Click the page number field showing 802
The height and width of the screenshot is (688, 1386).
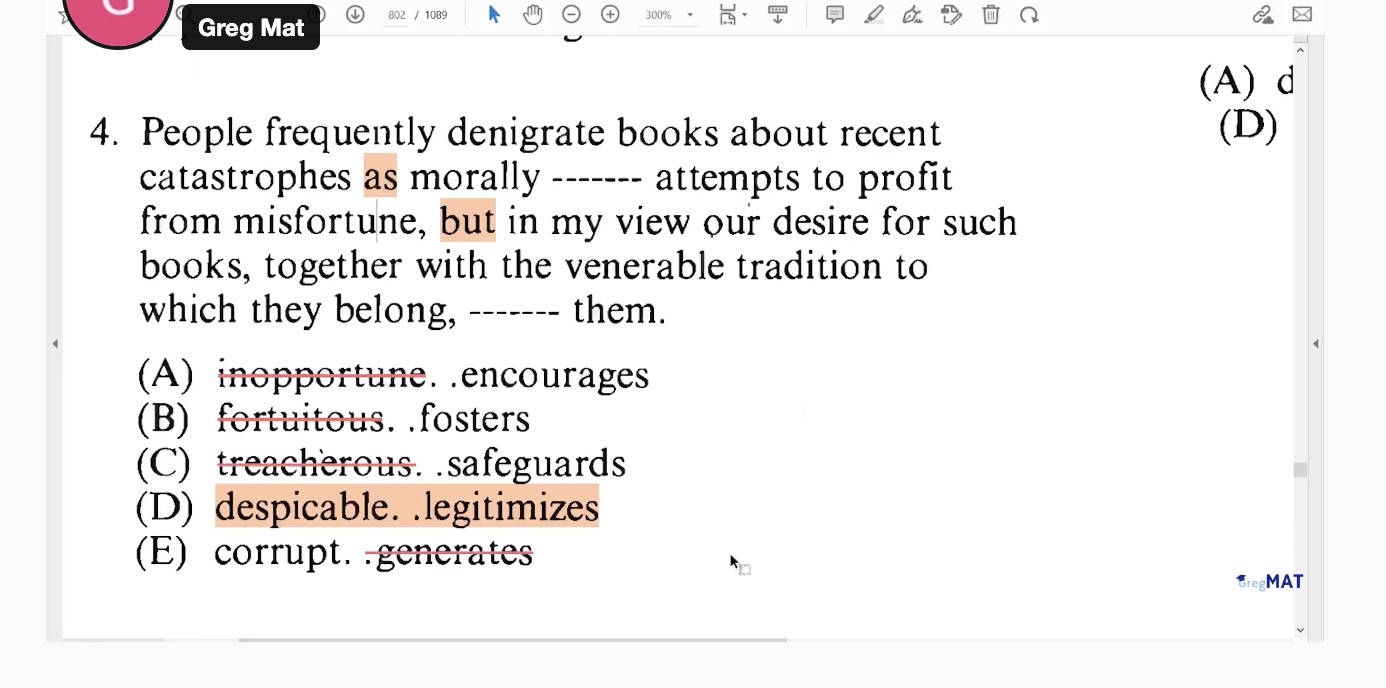tap(397, 15)
